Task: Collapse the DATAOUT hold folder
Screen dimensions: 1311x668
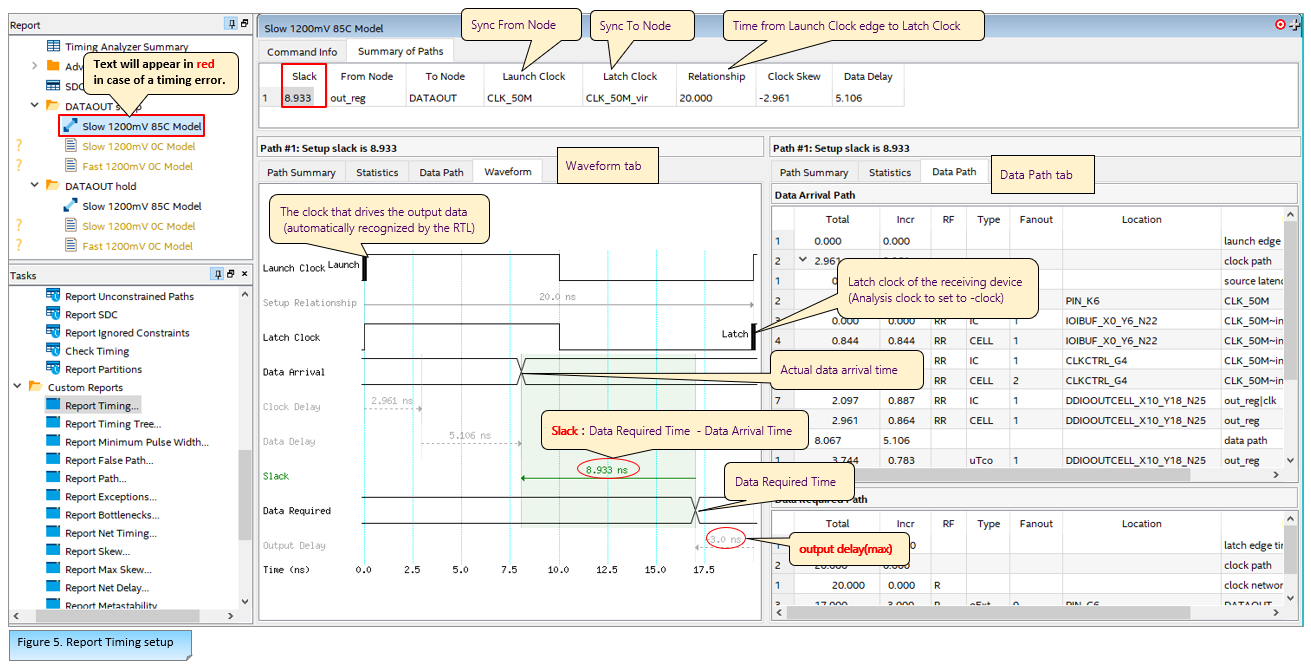Action: (35, 186)
